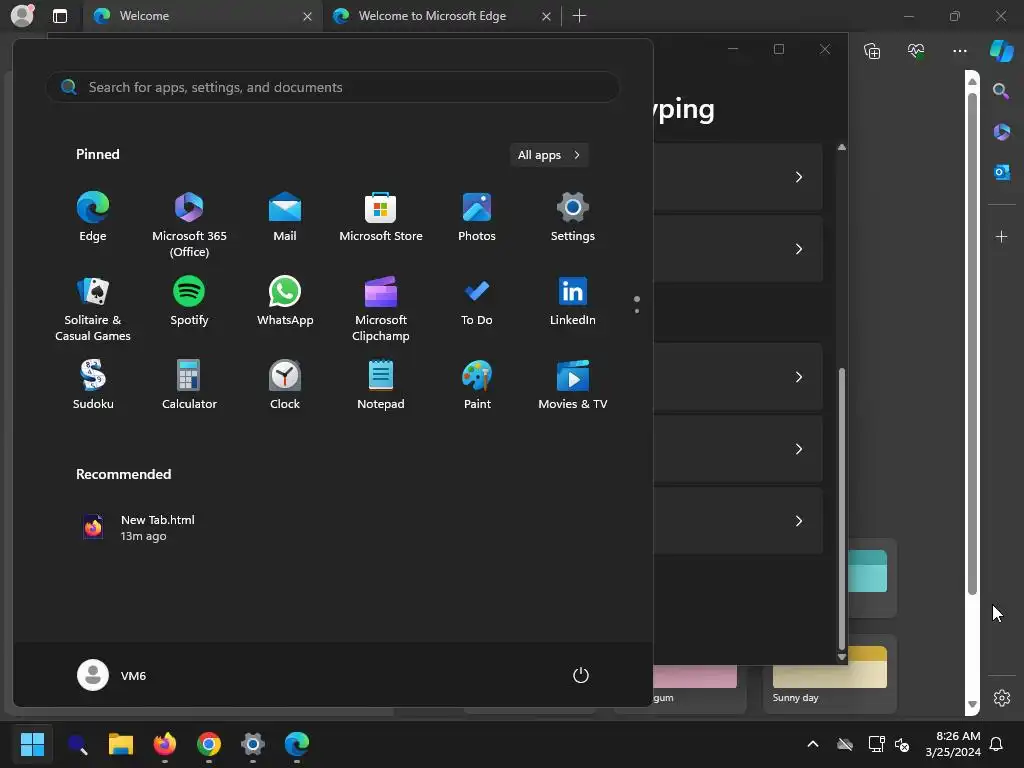Open the Clock app

click(285, 385)
